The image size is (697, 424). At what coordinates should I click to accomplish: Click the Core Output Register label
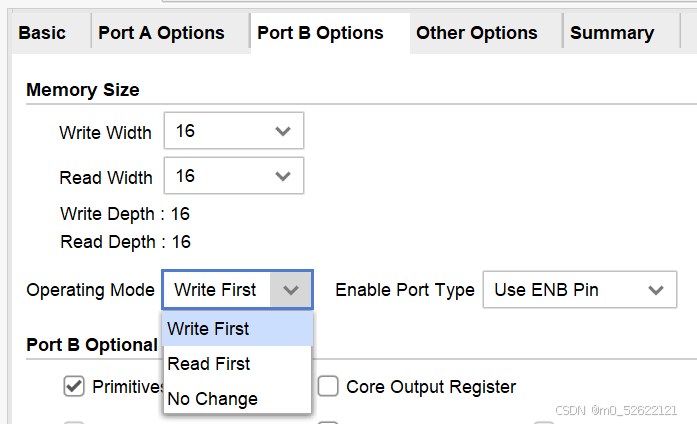(x=430, y=386)
